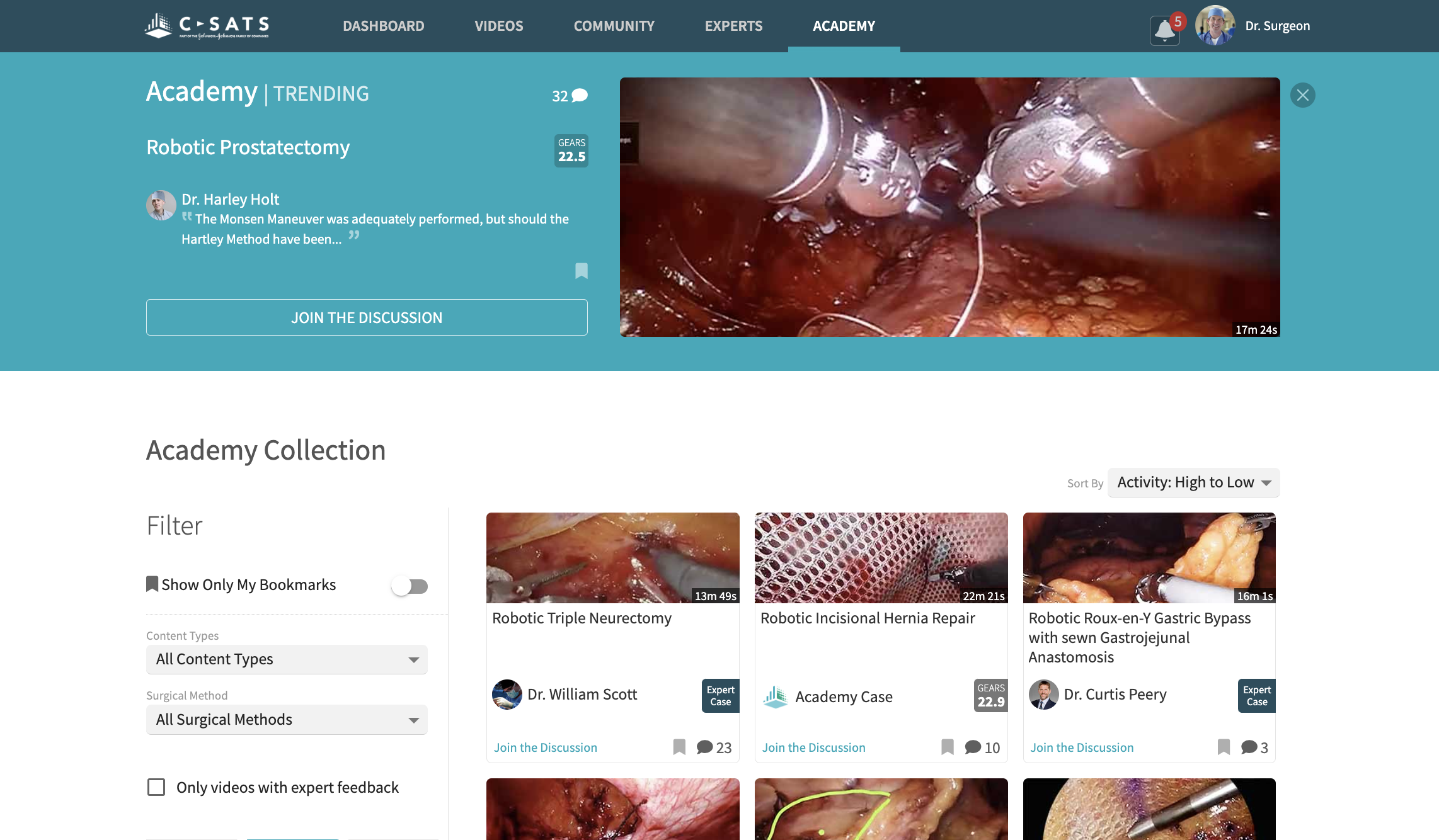Open Dr. Surgeon profile avatar
The width and height of the screenshot is (1439, 840).
[1215, 26]
